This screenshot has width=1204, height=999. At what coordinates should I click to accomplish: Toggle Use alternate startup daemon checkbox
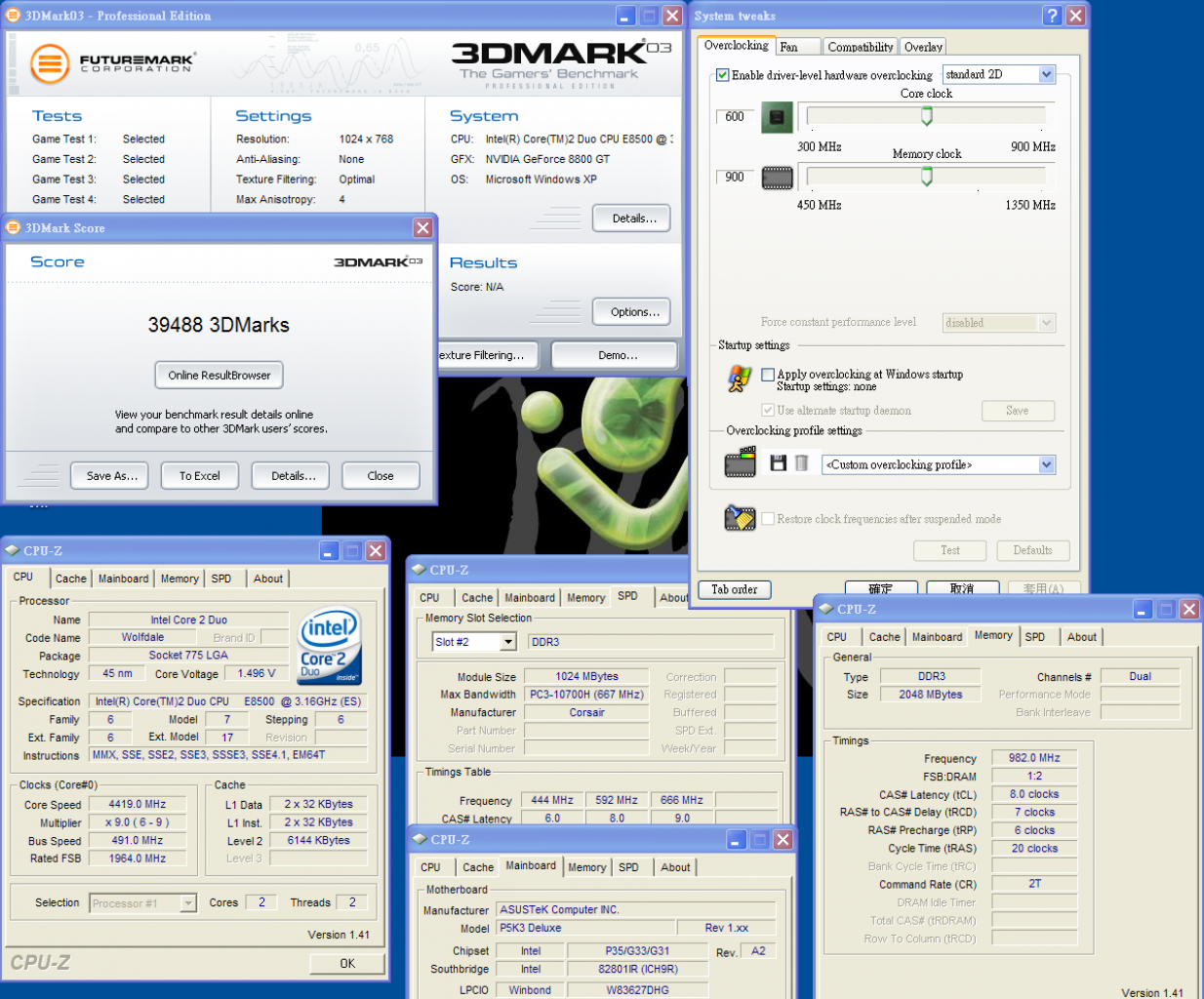(x=768, y=411)
